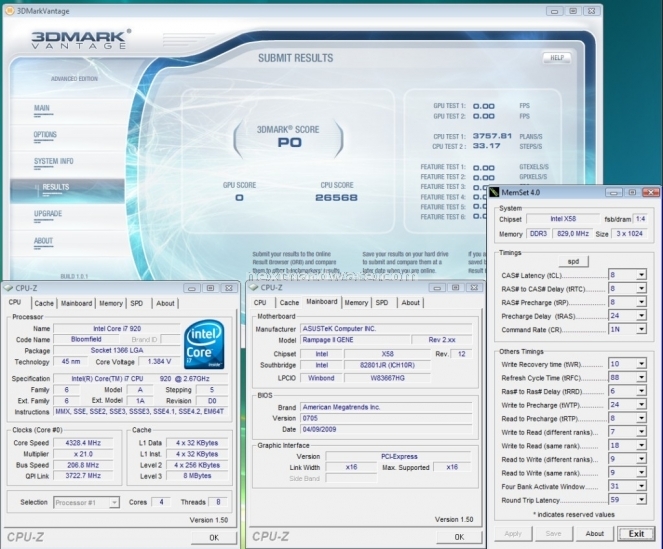This screenshot has width=663, height=549.
Task: Close the 3DMark Vantage window
Action: (592, 11)
